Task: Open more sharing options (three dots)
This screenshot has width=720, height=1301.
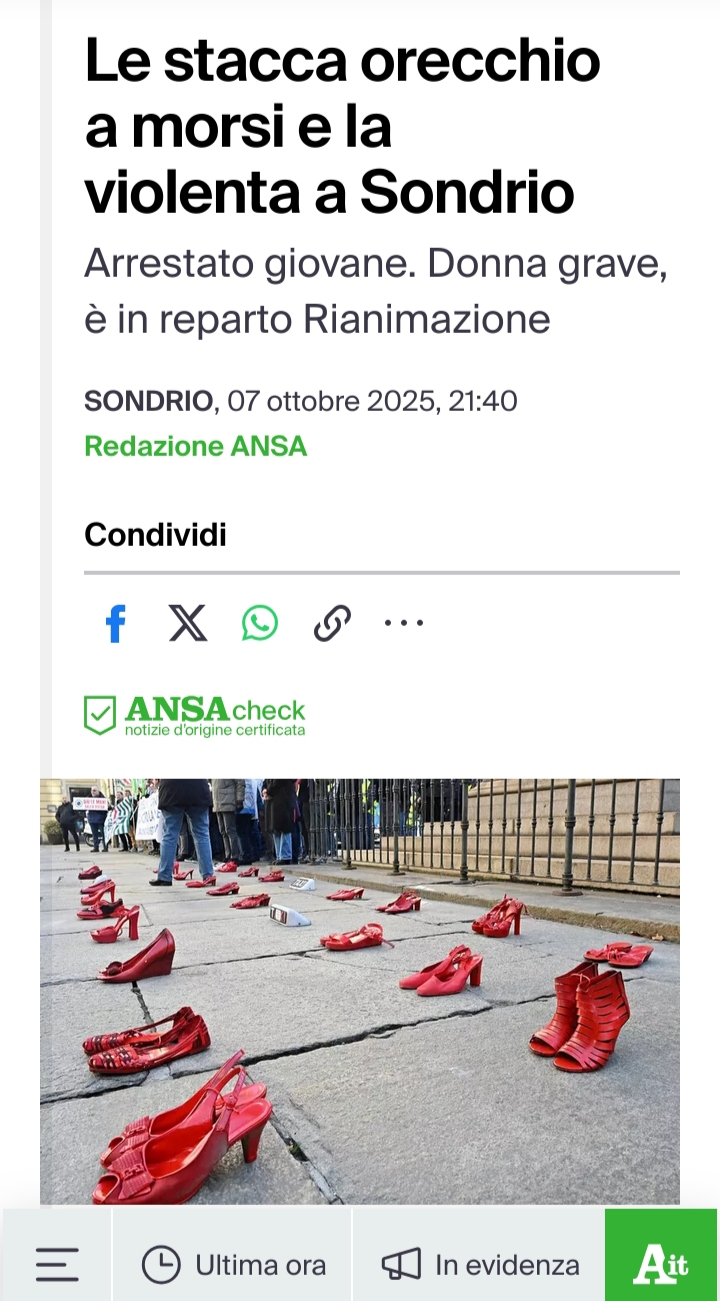Action: tap(404, 624)
